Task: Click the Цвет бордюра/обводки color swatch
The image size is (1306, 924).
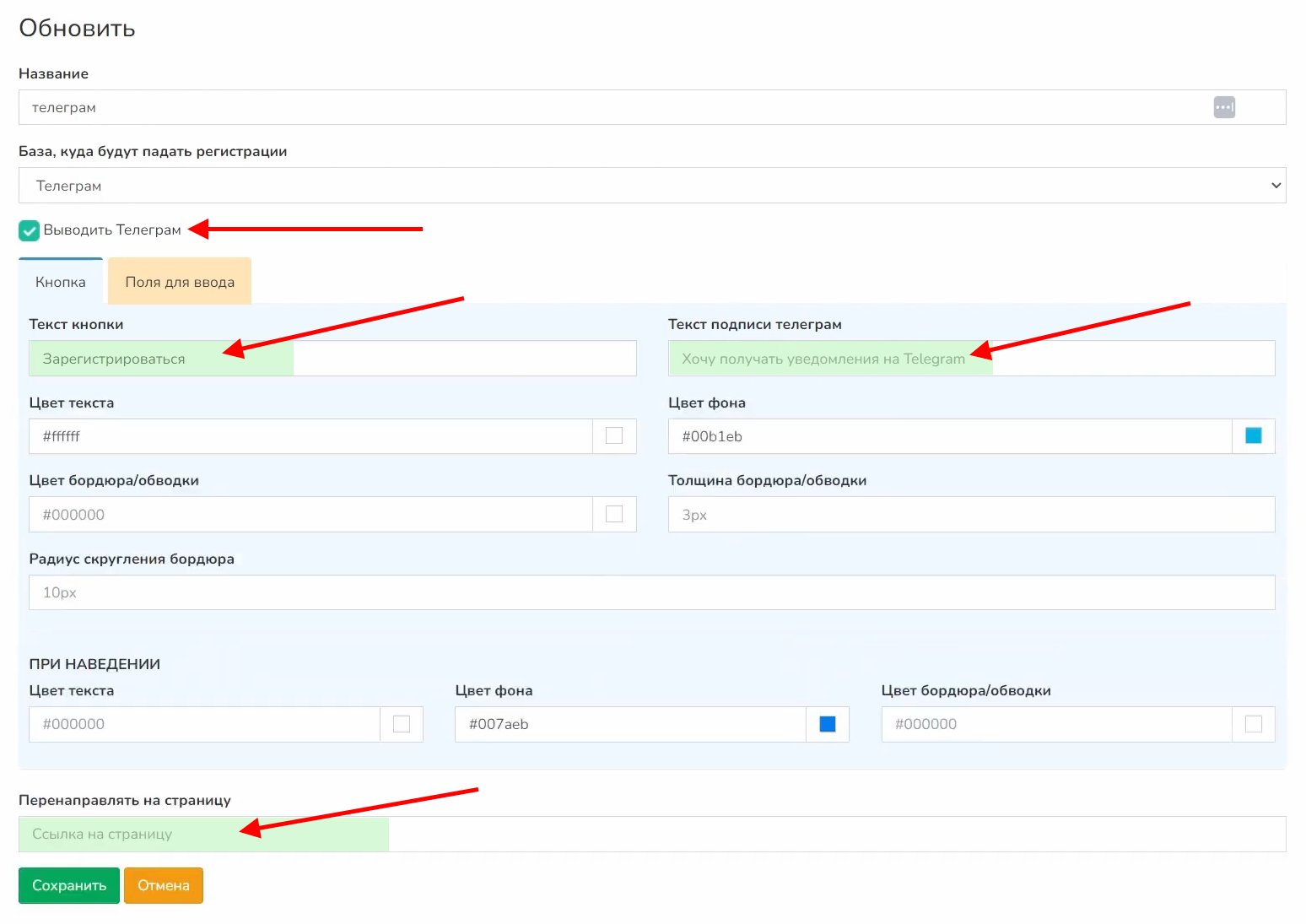Action: coord(614,515)
